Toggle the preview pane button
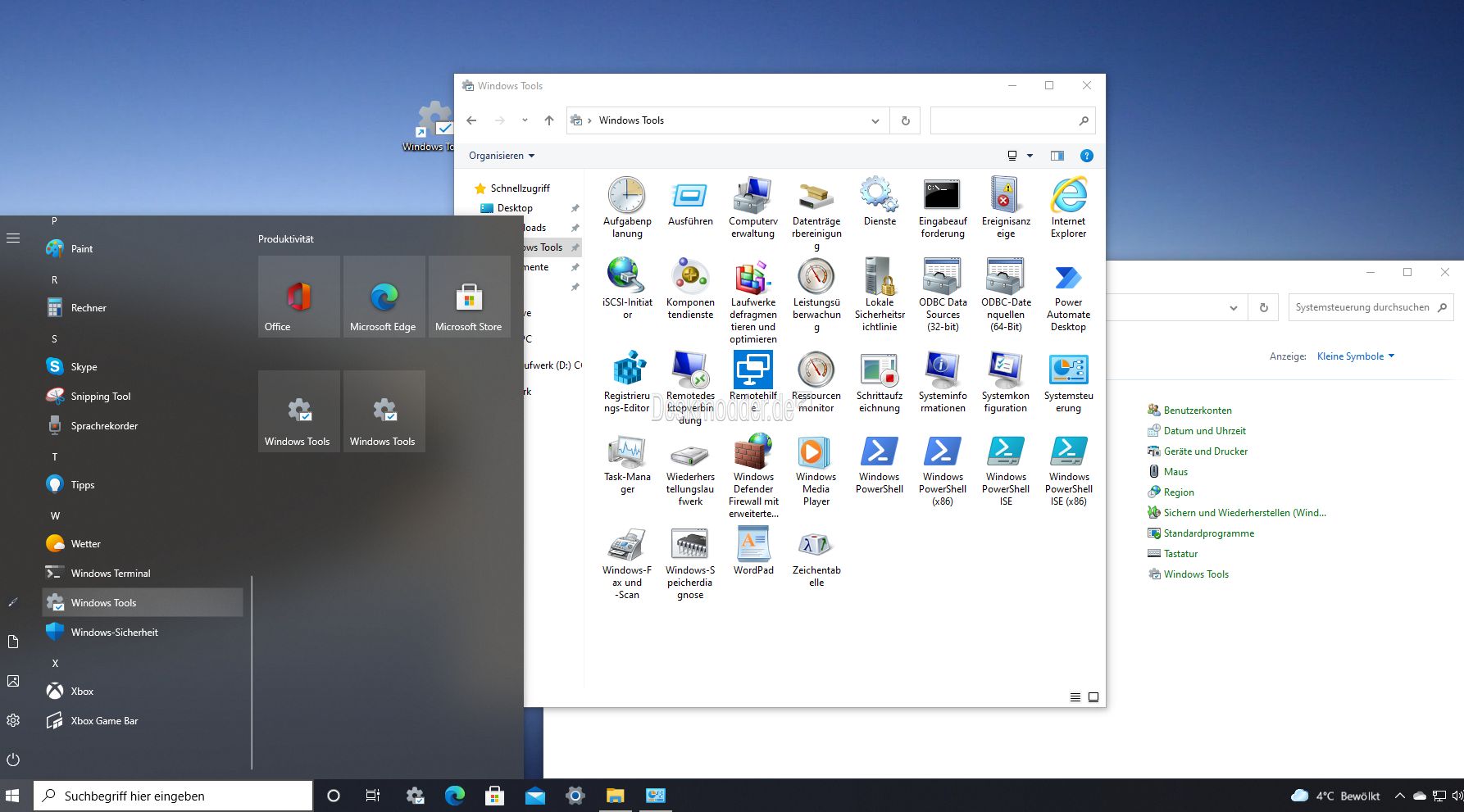Image resolution: width=1464 pixels, height=812 pixels. [x=1057, y=156]
